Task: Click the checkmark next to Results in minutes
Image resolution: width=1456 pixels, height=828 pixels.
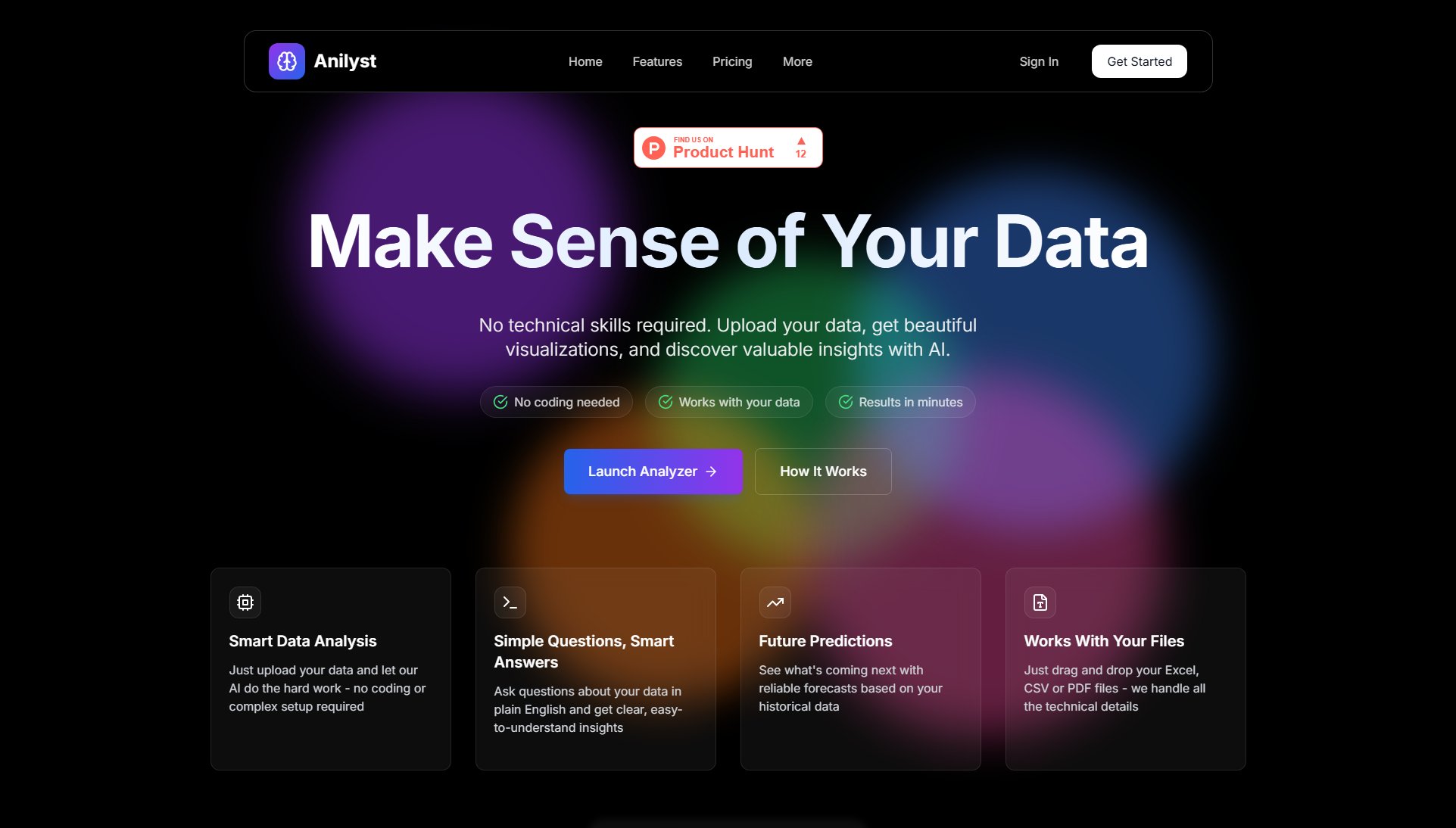Action: (x=846, y=402)
